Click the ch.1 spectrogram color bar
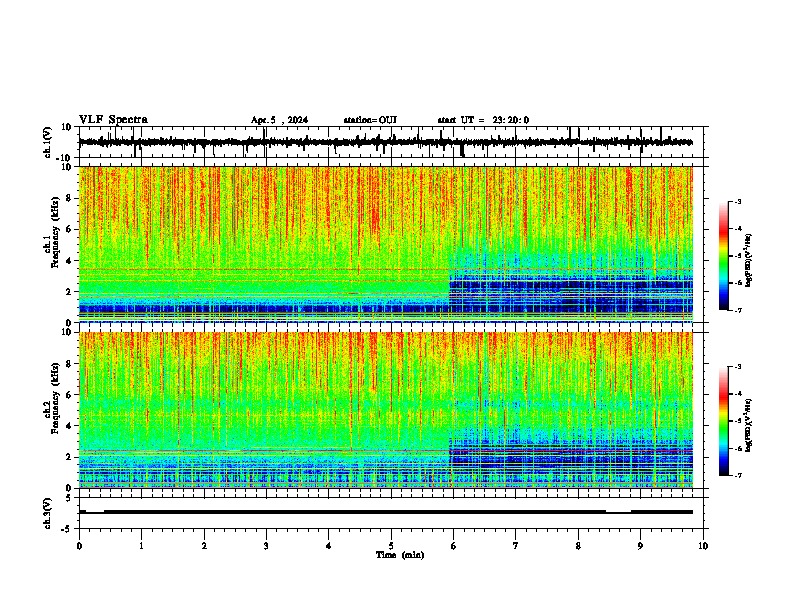 723,256
